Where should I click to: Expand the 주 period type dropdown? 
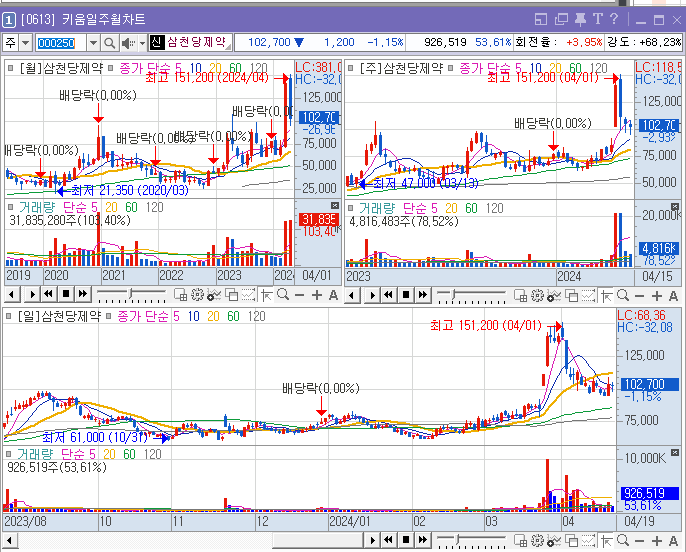coord(25,43)
